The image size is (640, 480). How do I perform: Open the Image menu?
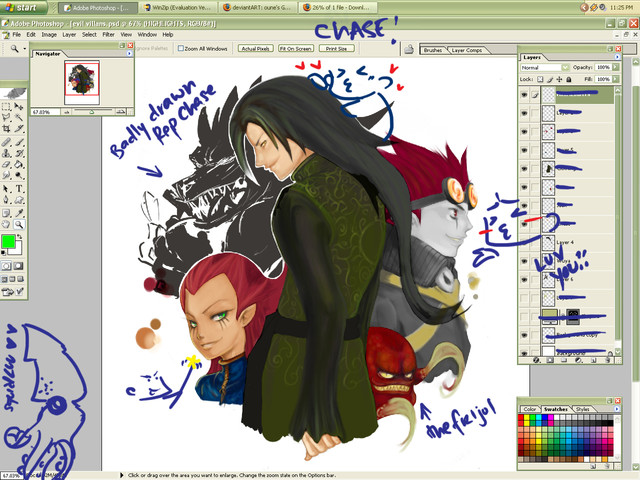[x=49, y=35]
